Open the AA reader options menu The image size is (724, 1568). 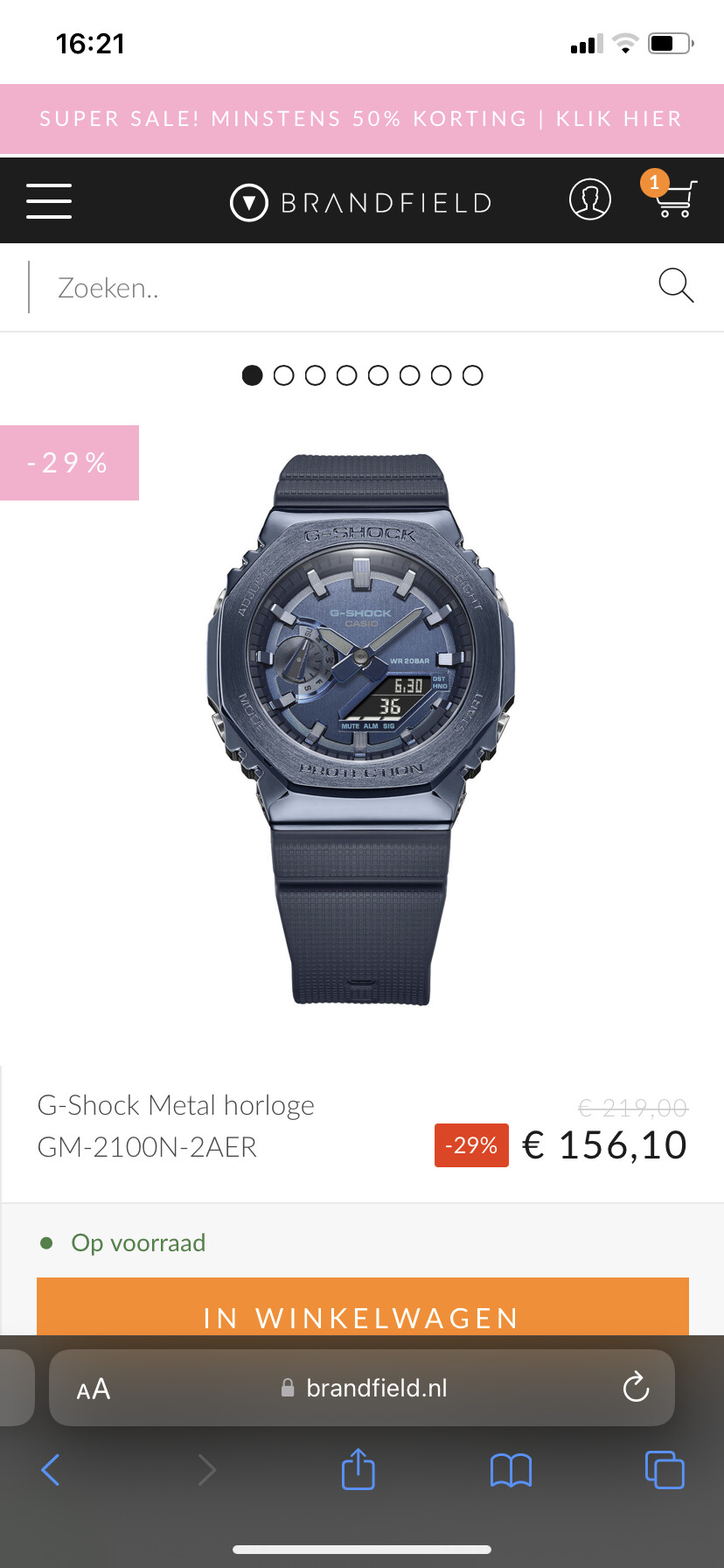pos(94,1389)
